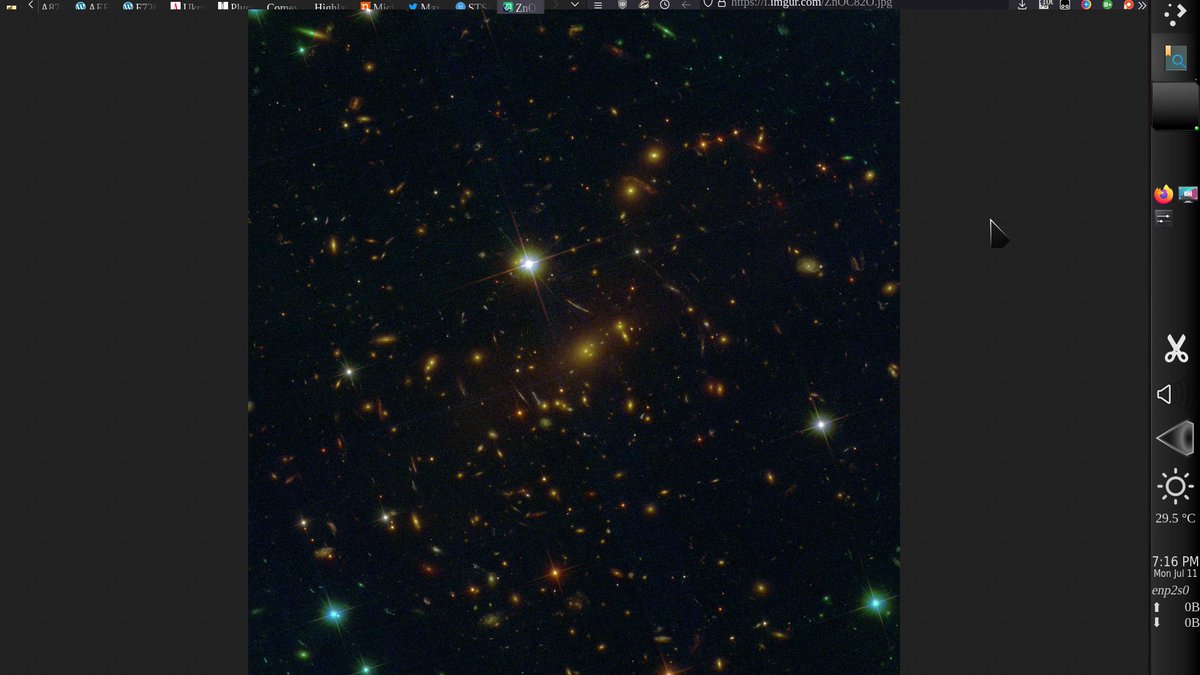Open the application launcher dots-arrow icon
This screenshot has width=1200, height=675.
pos(1175,14)
